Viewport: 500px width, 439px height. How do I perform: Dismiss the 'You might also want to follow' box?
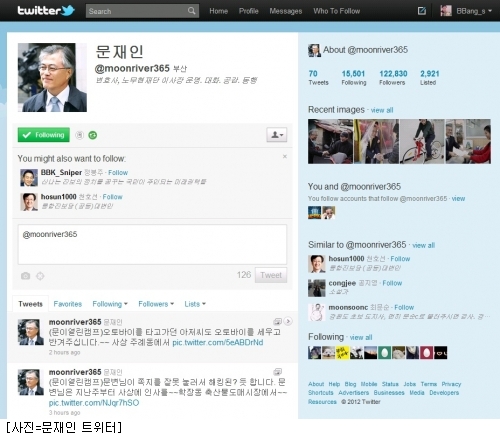pos(285,156)
